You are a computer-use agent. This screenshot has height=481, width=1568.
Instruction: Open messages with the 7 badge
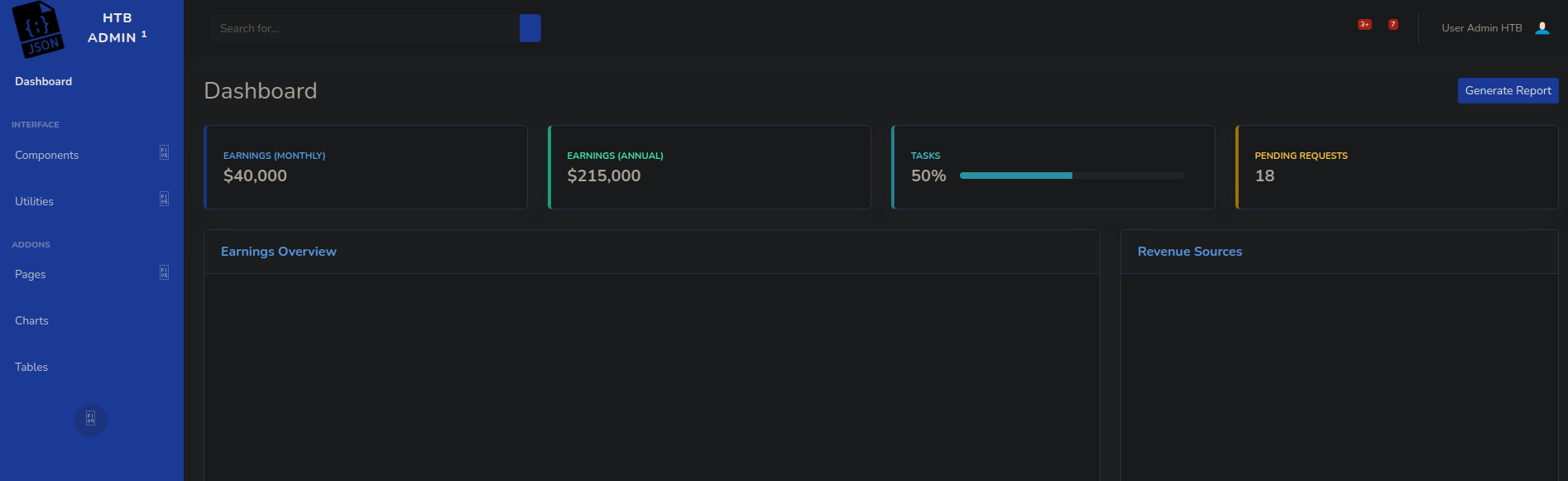coord(1393,25)
